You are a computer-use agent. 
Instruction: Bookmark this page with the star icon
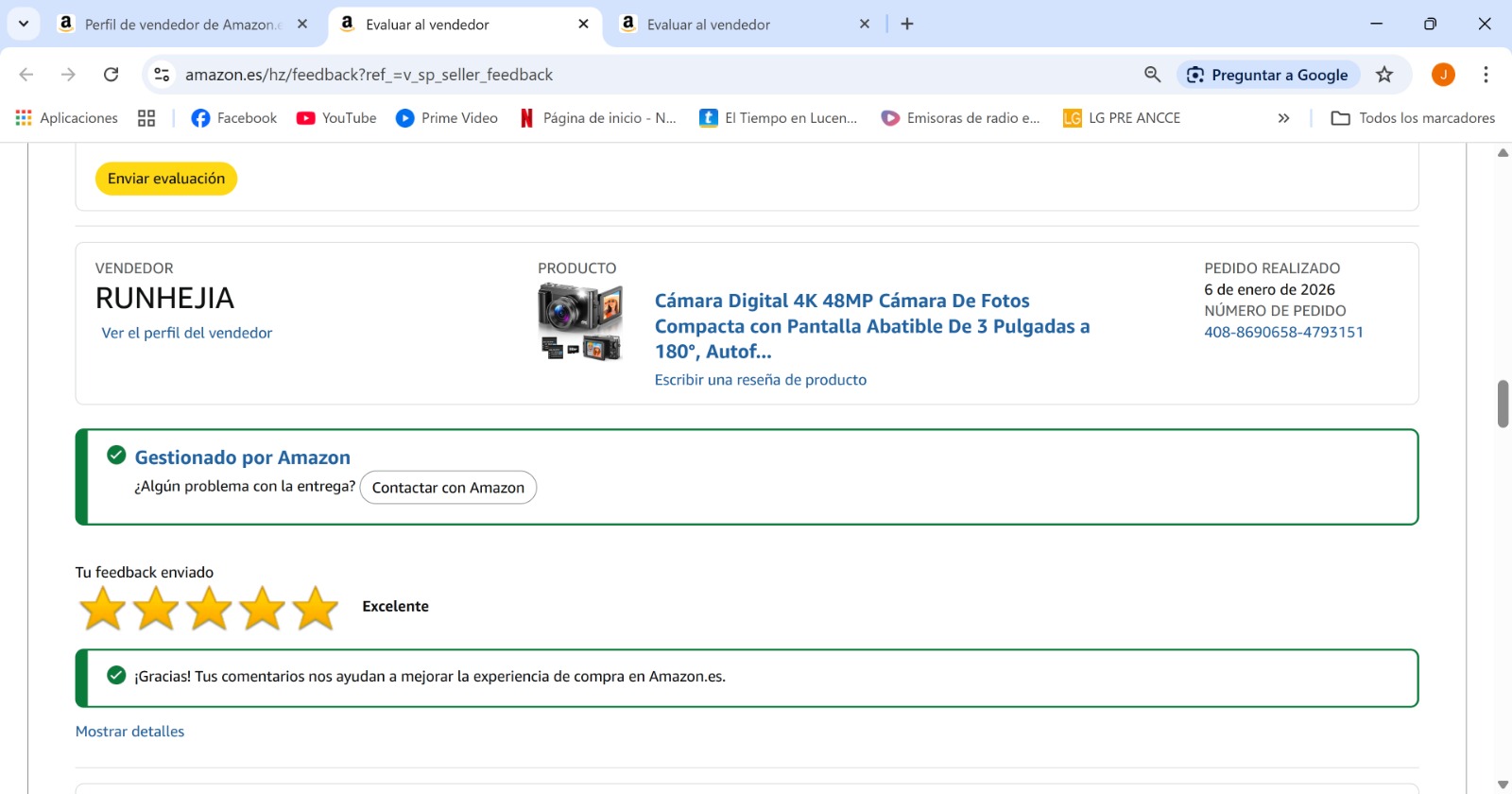[1383, 75]
